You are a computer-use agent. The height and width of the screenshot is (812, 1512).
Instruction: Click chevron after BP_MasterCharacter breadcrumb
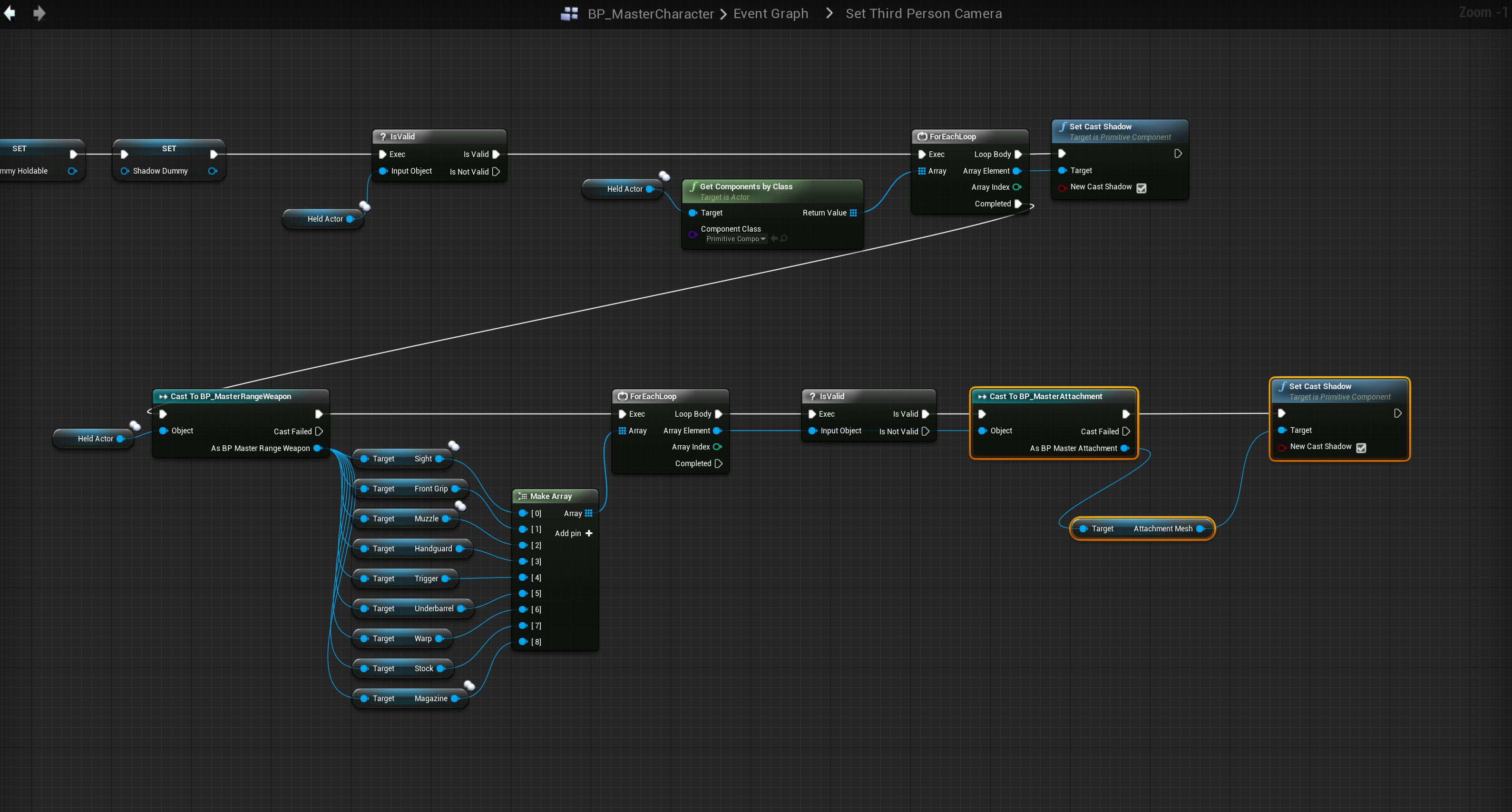(x=723, y=14)
